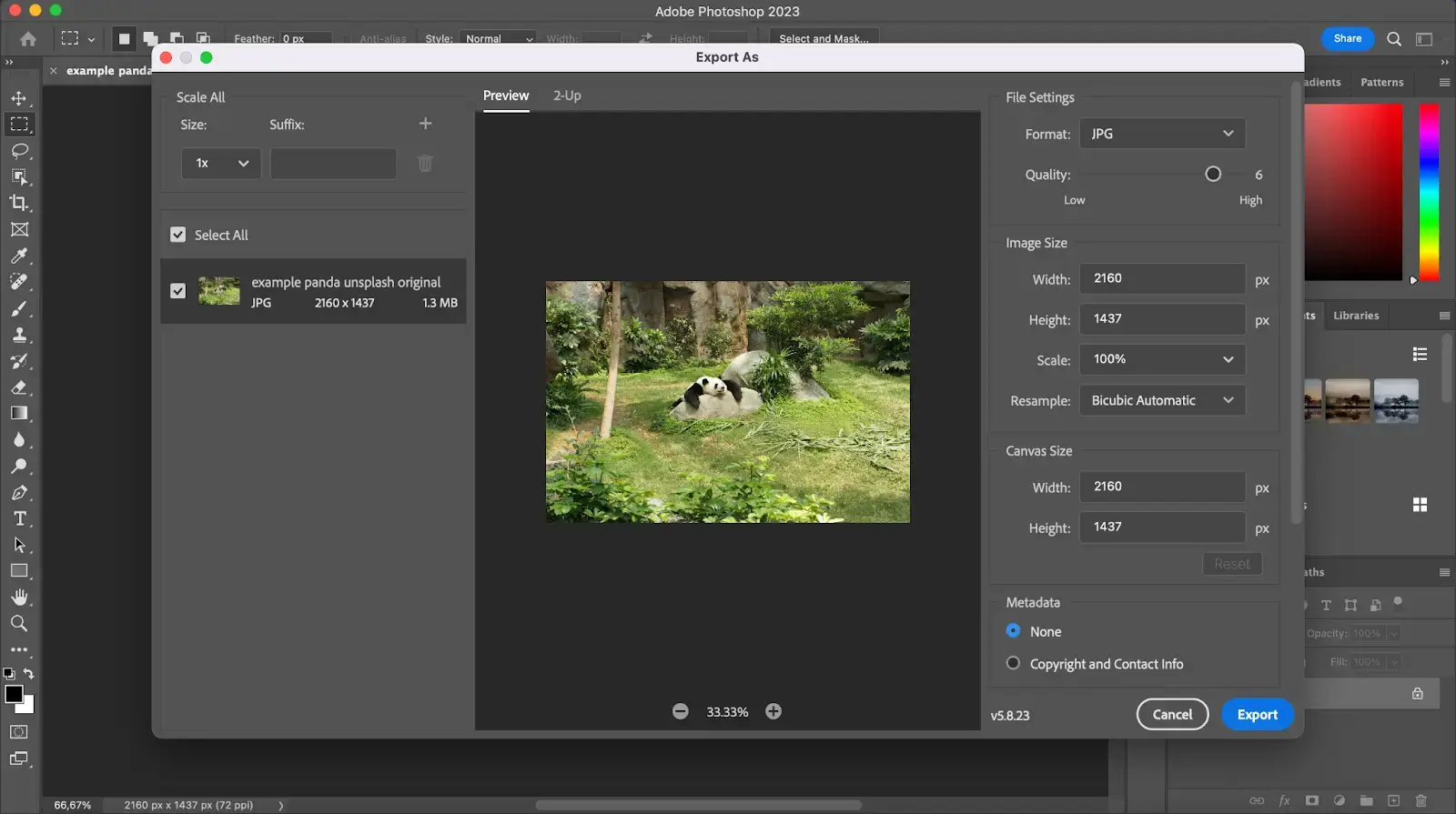Select the Hand tool
The image size is (1456, 814).
pos(19,598)
